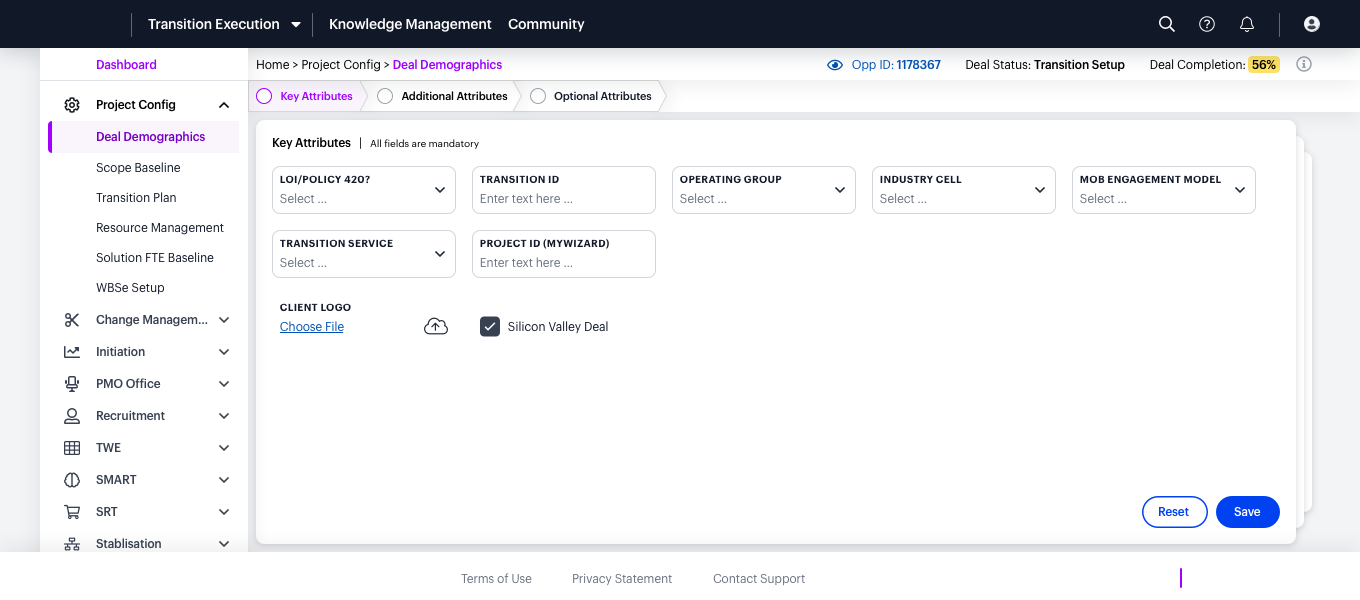Click the Change Management scissors icon
The width and height of the screenshot is (1360, 600).
point(72,320)
